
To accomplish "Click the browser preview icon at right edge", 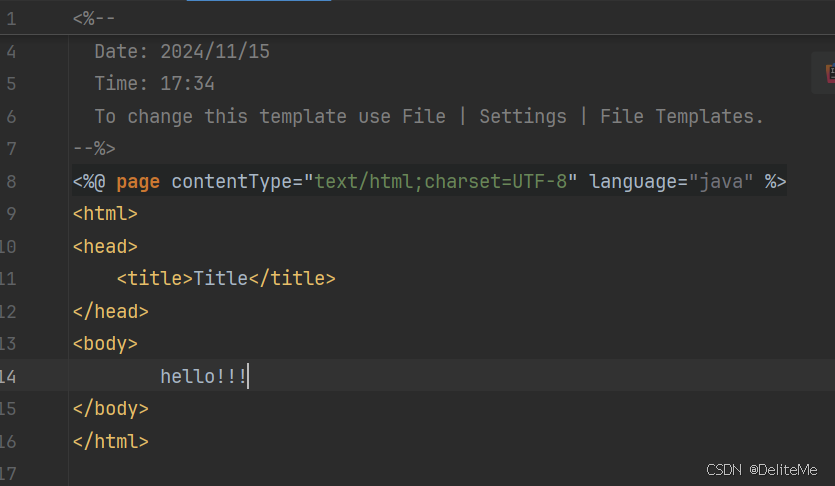I will point(830,73).
